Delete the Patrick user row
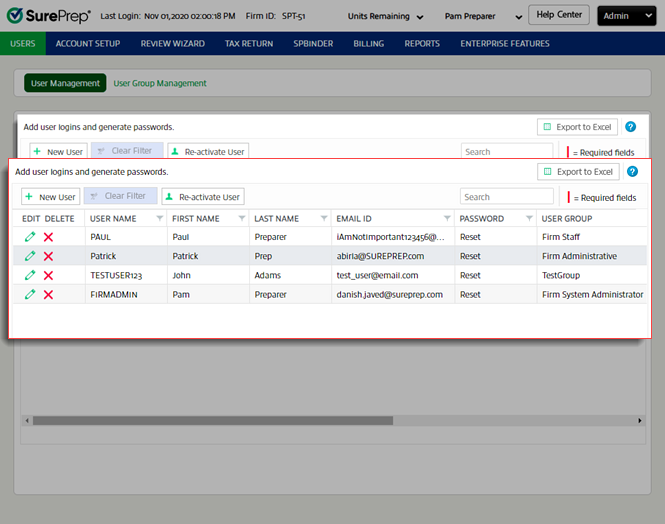665x524 pixels. [48, 256]
